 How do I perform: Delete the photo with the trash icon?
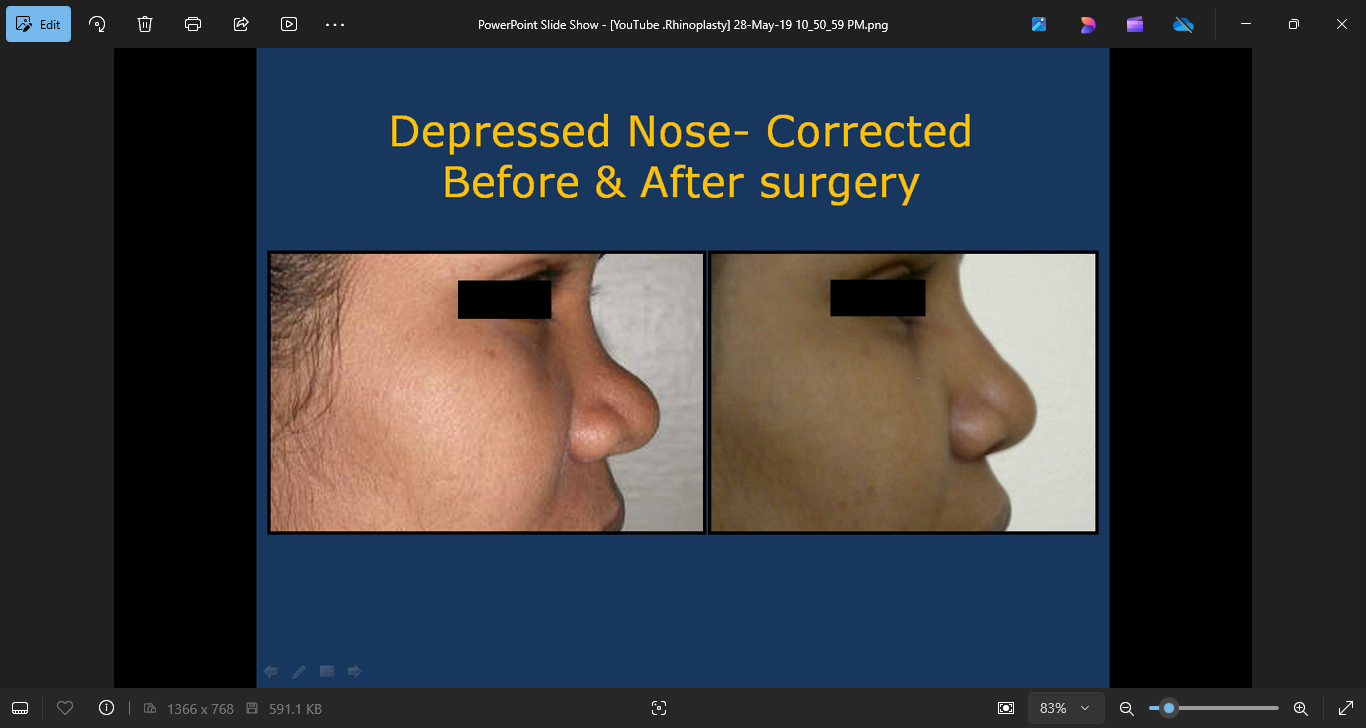pos(145,24)
